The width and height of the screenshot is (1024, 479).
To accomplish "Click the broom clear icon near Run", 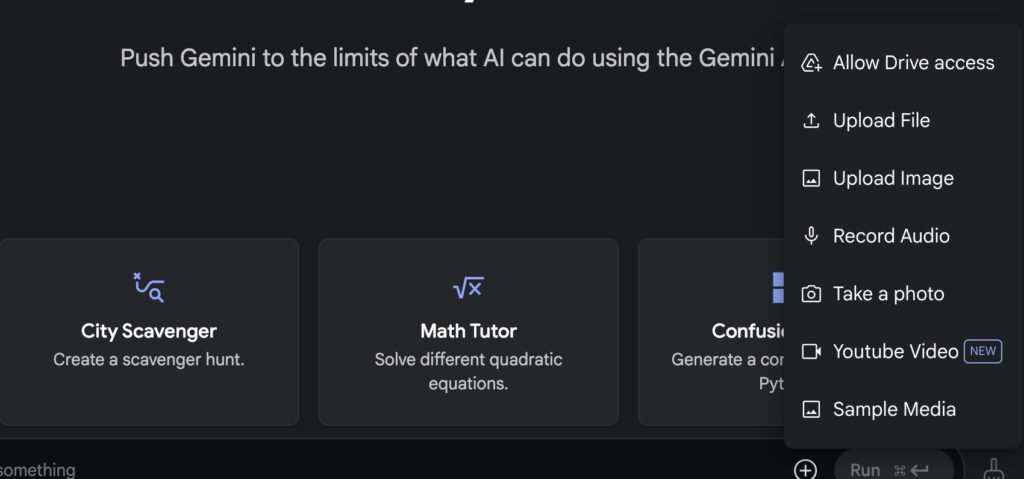I will (994, 470).
